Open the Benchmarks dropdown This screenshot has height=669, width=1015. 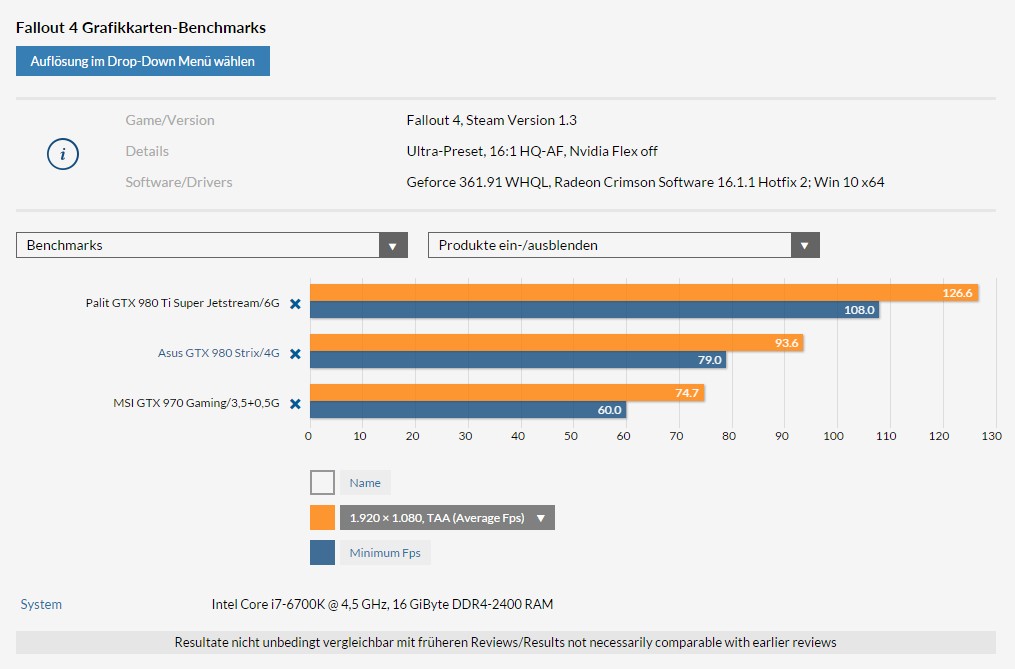[x=212, y=245]
